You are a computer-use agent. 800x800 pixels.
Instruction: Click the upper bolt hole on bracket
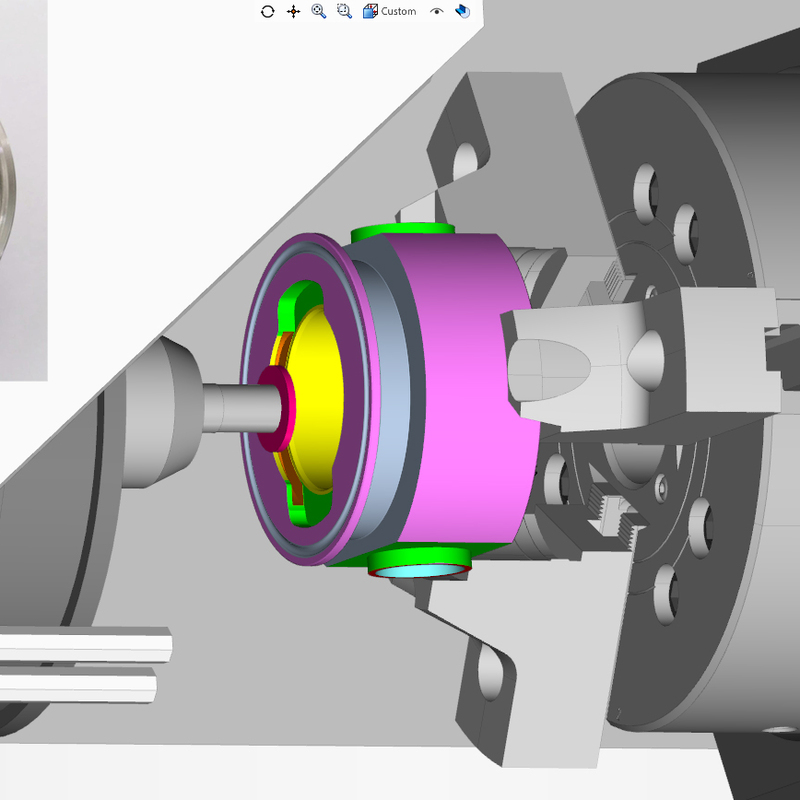pos(466,160)
